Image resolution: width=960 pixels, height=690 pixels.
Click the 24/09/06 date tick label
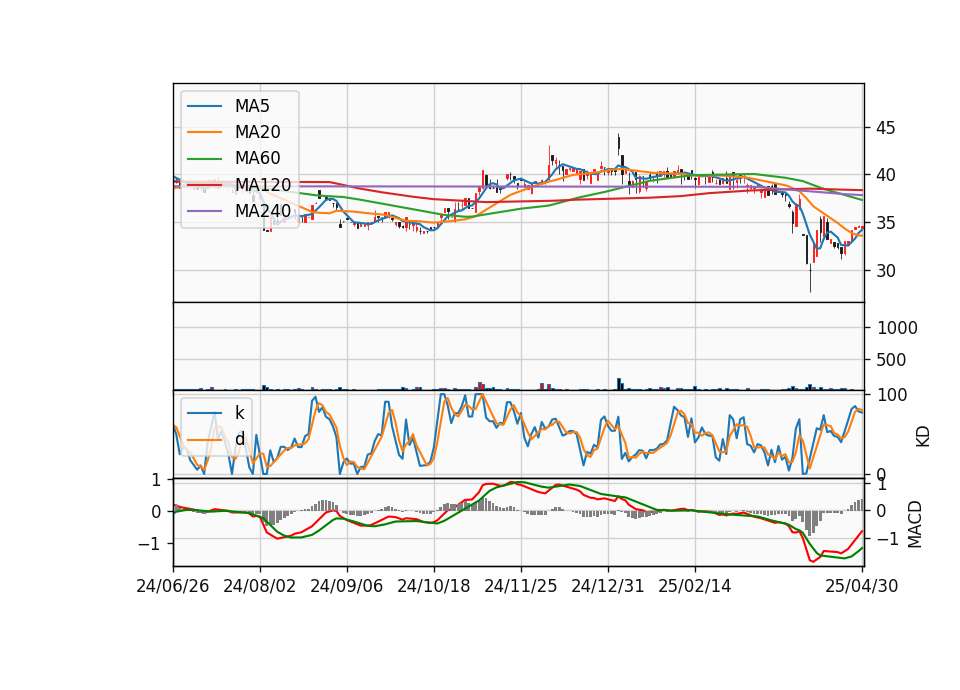(x=347, y=586)
